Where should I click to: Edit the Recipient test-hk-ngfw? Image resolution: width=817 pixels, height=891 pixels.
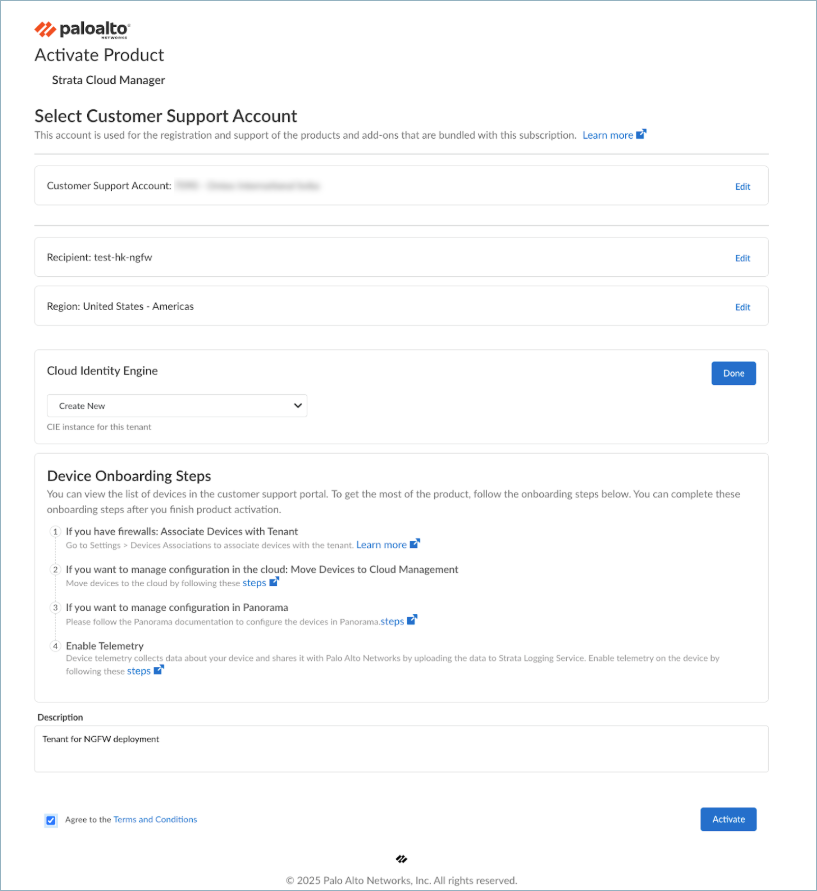pyautogui.click(x=742, y=258)
